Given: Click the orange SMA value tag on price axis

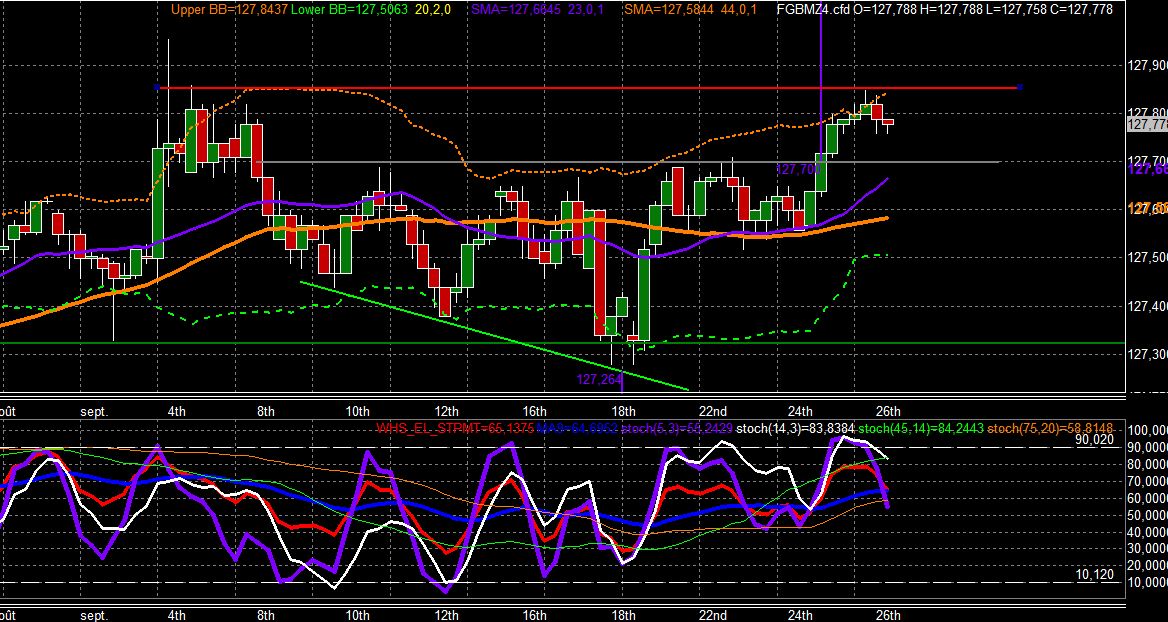Looking at the screenshot, I should [1148, 208].
